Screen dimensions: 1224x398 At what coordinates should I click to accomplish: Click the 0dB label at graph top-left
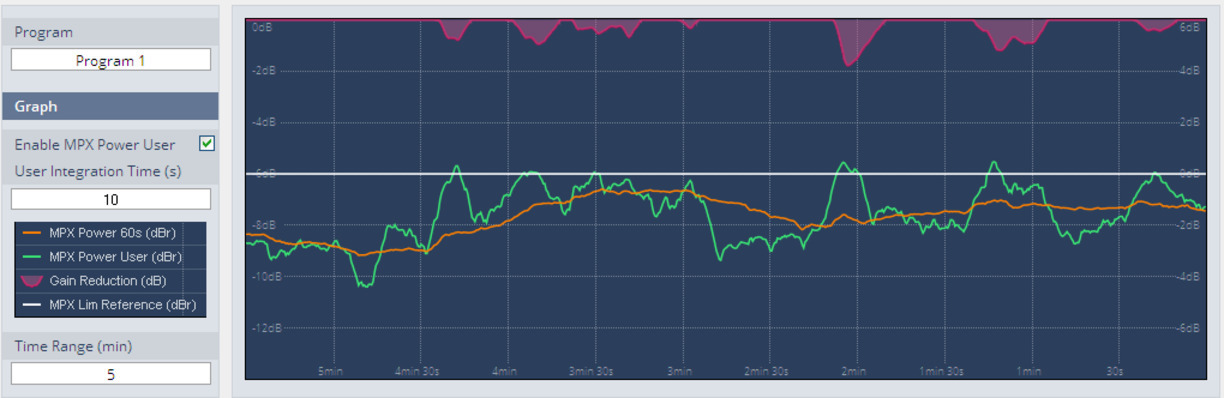262,28
